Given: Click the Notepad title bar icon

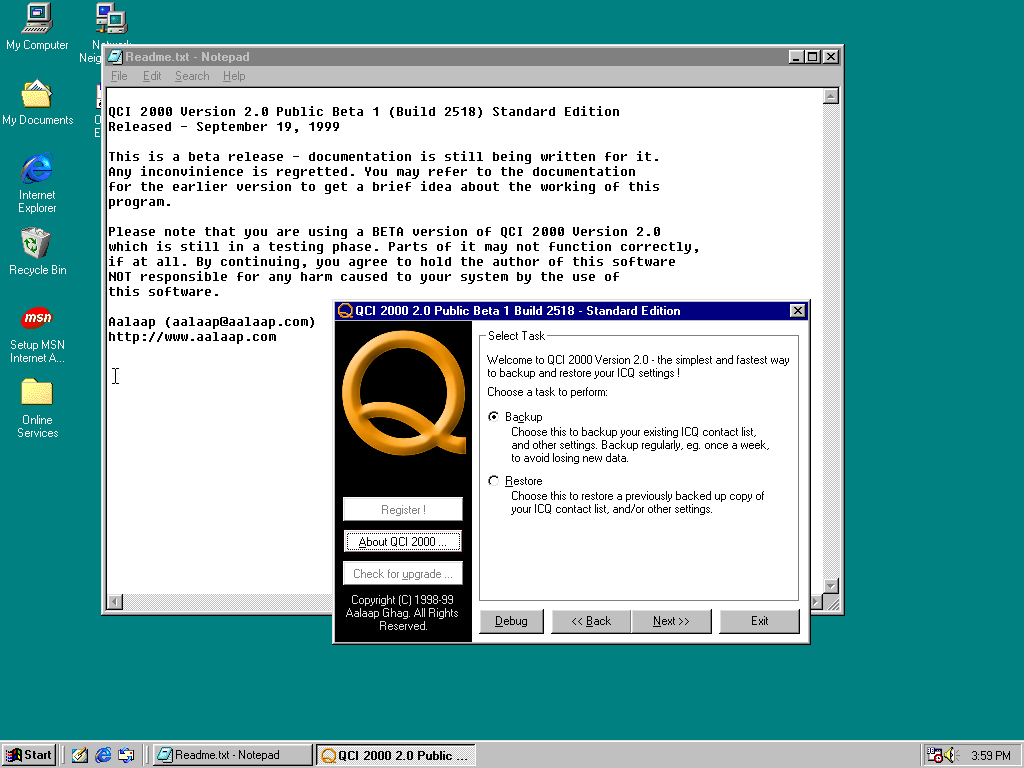Looking at the screenshot, I should coord(116,57).
